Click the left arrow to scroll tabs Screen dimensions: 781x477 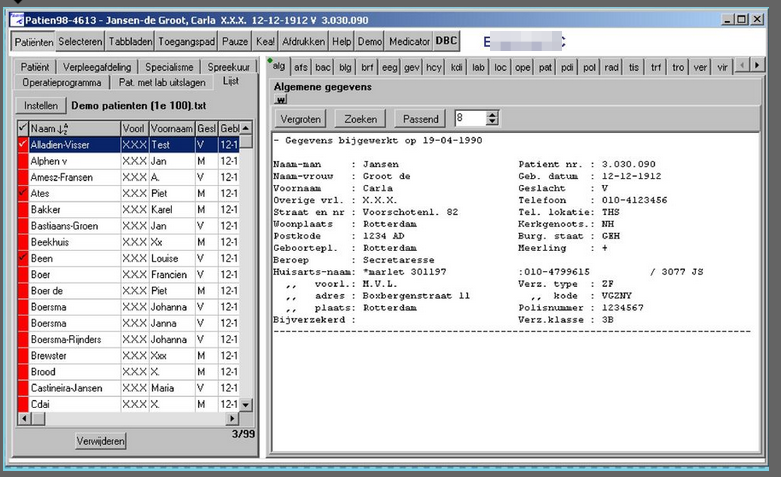(x=755, y=66)
